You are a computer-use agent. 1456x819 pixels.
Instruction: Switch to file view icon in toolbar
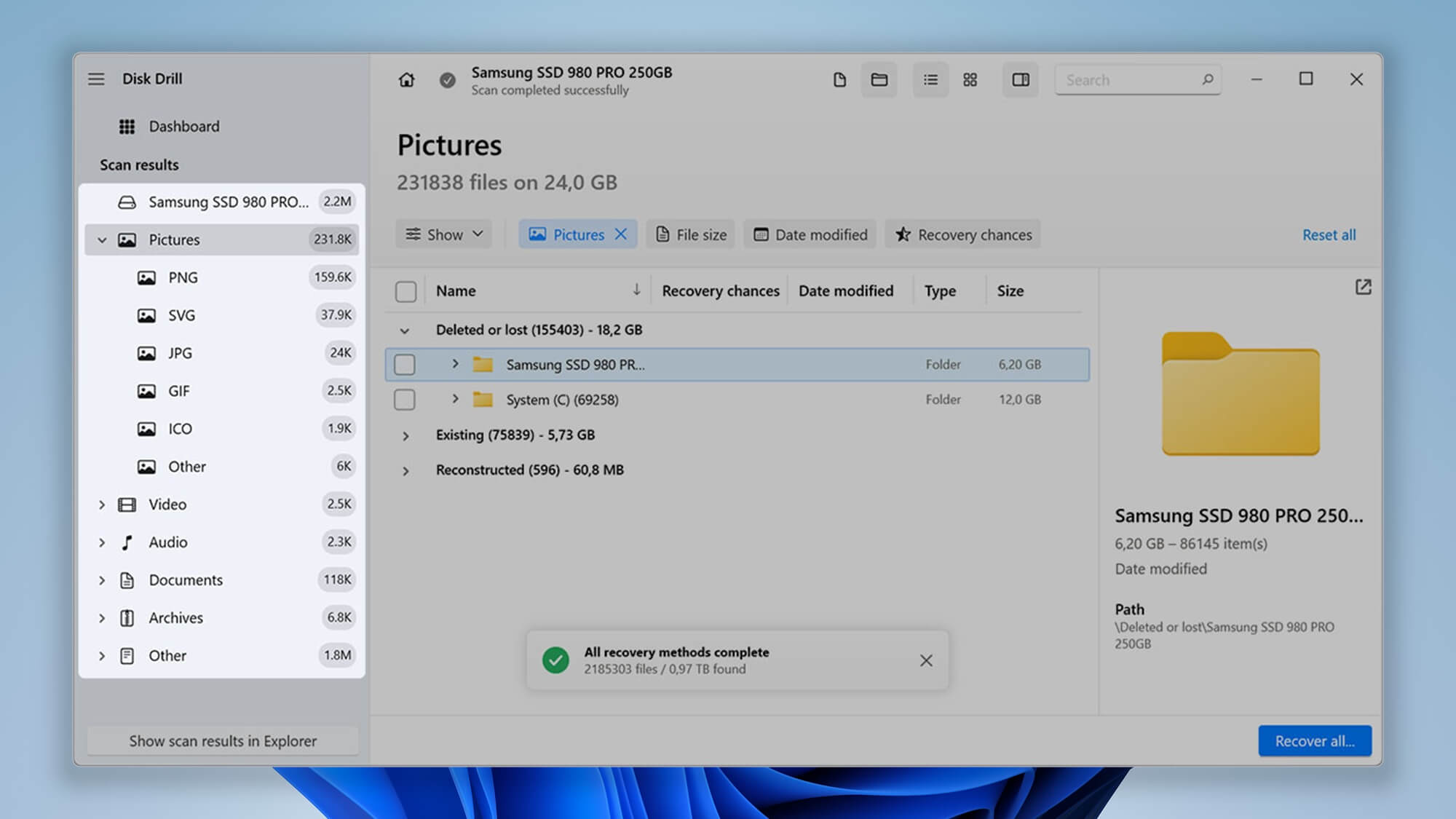pyautogui.click(x=839, y=80)
